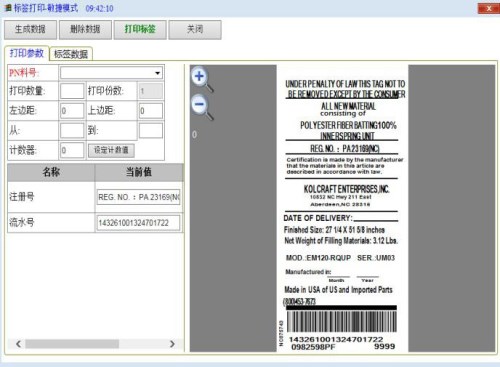Click the 生成数据 button
Screen dimensions: 500x367
pos(30,30)
